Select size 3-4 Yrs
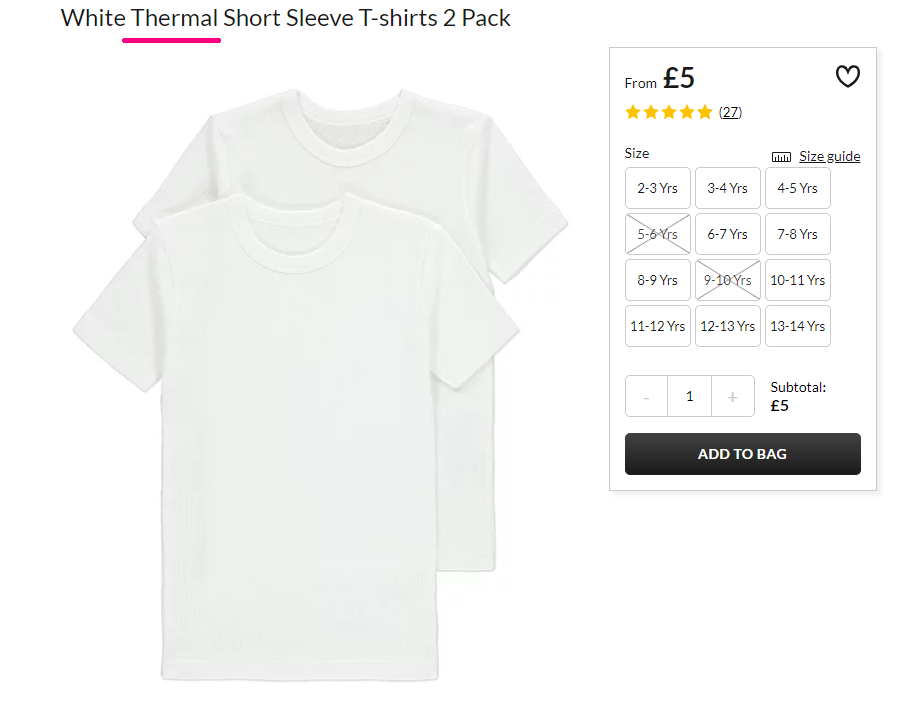Screen dimensions: 898x722 [727, 188]
